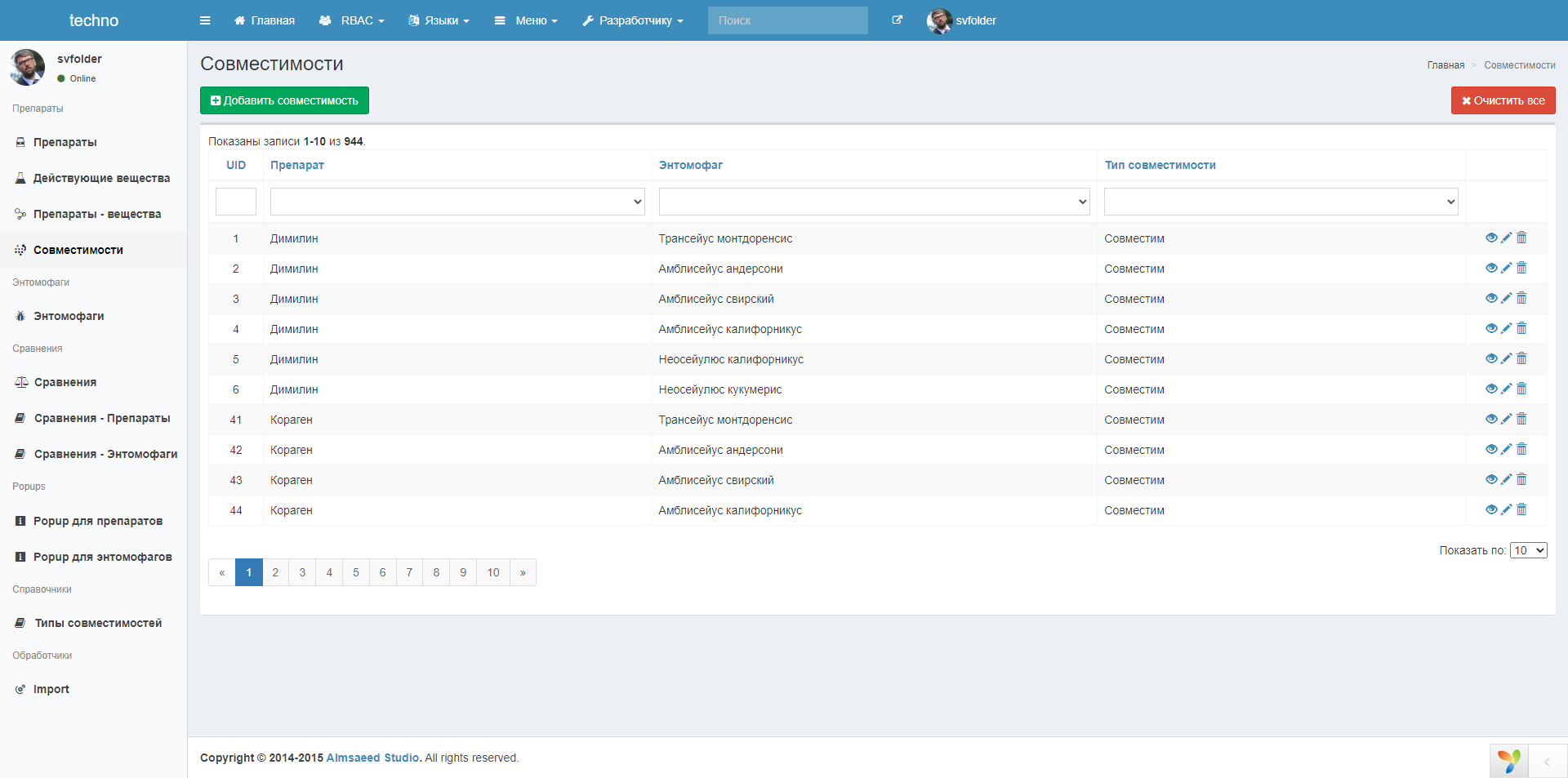
Task: Go to pagination page 5
Action: [356, 572]
